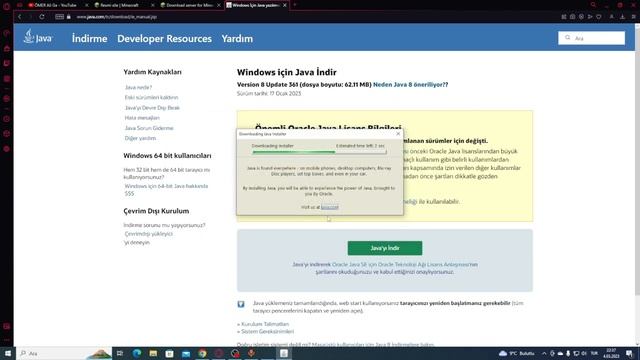The width and height of the screenshot is (640, 360).
Task: Open the taskbar clock and date
Action: (x=611, y=353)
